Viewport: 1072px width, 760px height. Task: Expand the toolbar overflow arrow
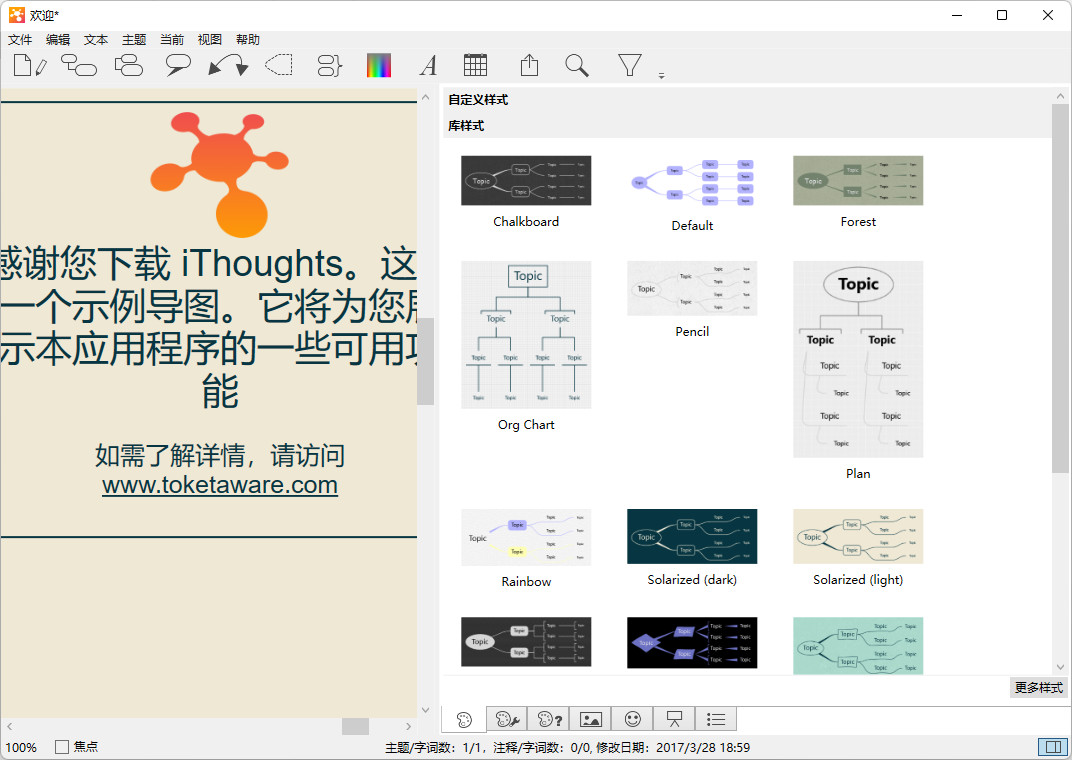pos(661,75)
